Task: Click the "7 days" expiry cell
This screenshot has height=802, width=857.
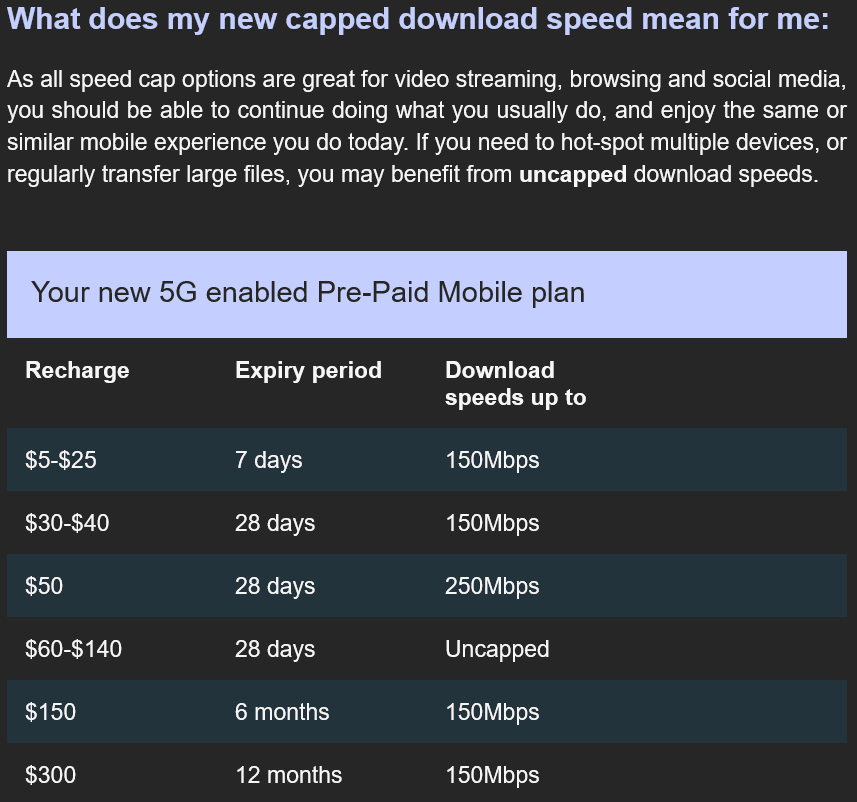Action: pyautogui.click(x=268, y=460)
